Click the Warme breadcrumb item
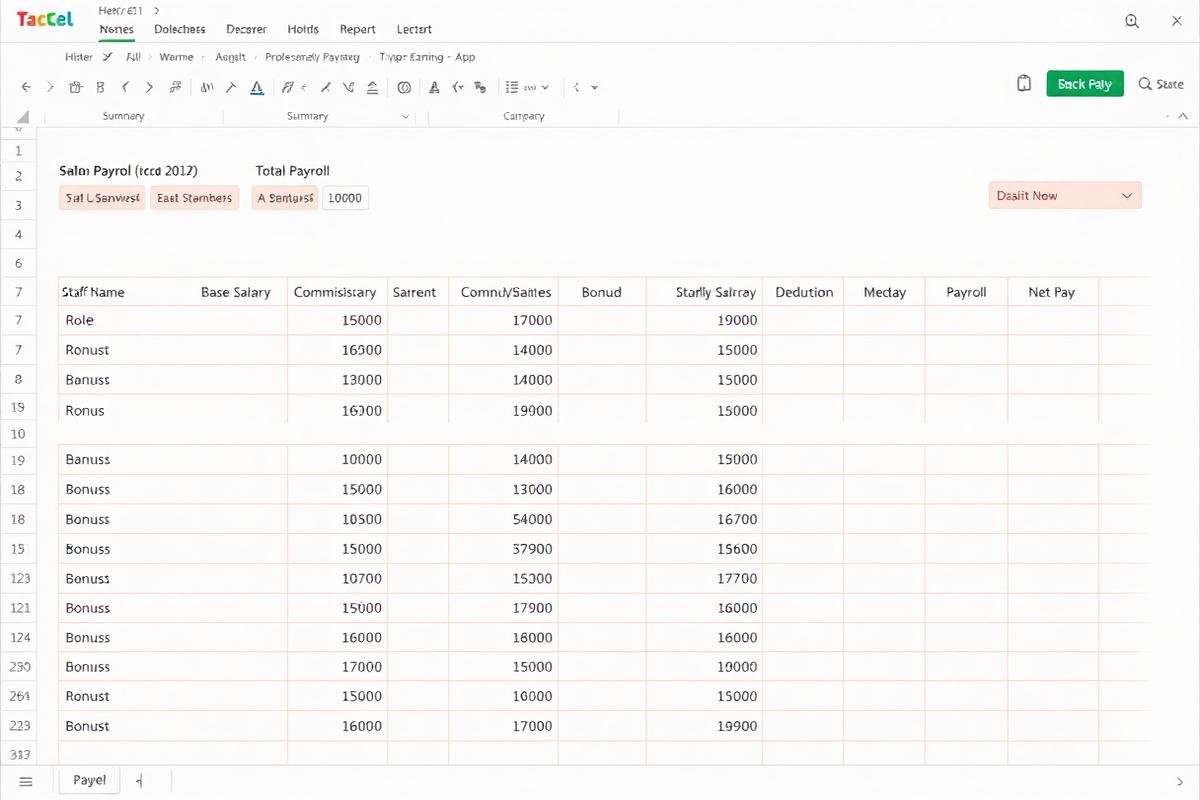 coord(176,57)
